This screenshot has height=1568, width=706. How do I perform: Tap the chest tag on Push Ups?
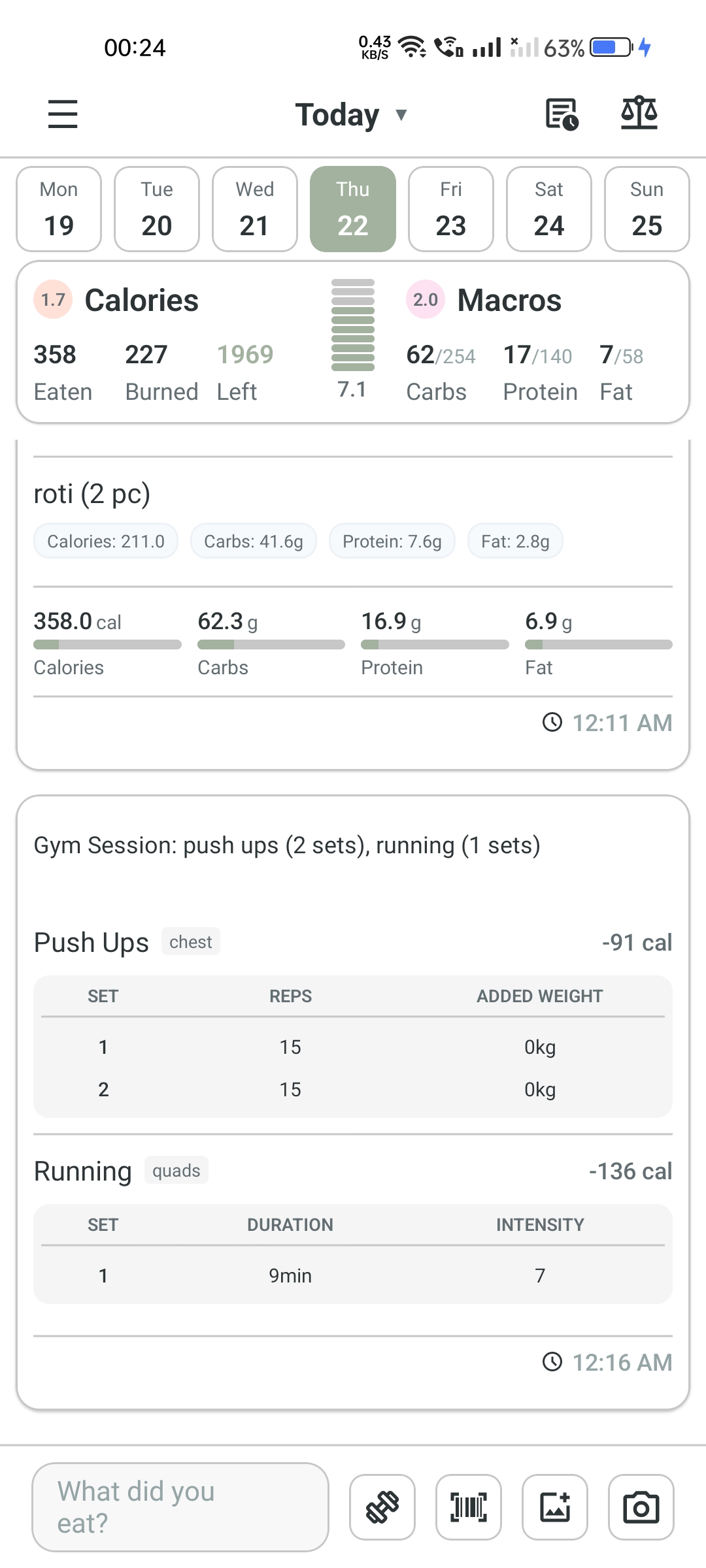click(190, 941)
